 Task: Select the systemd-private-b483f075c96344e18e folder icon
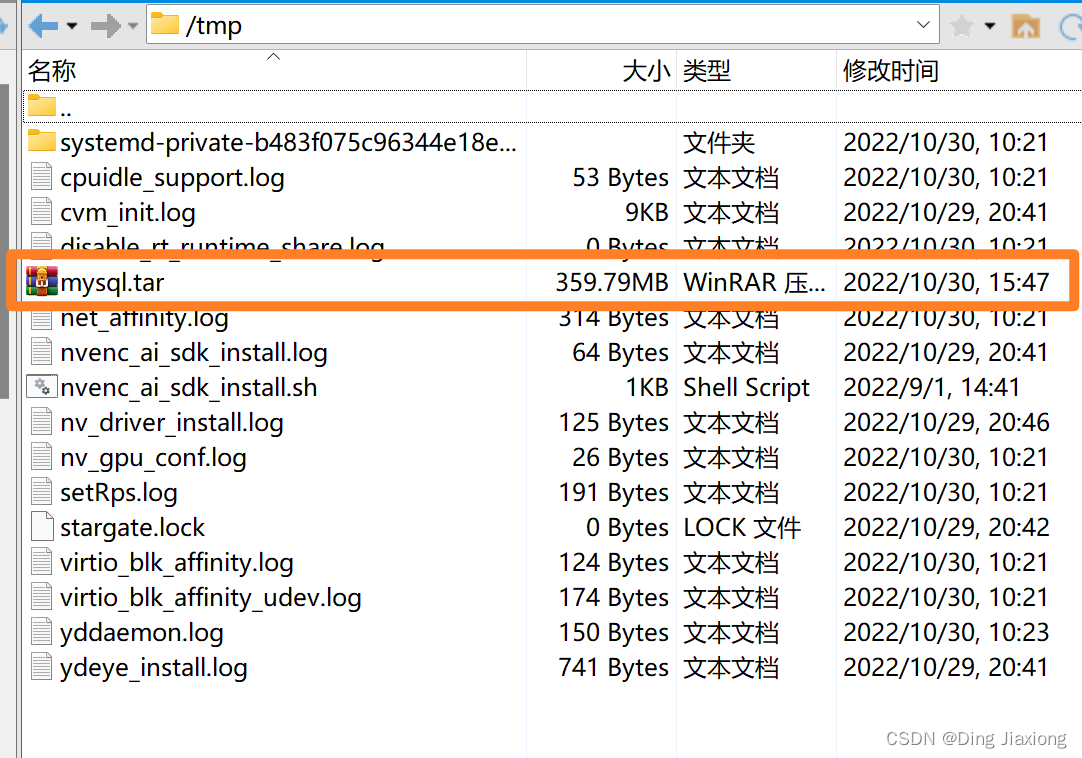(x=41, y=141)
